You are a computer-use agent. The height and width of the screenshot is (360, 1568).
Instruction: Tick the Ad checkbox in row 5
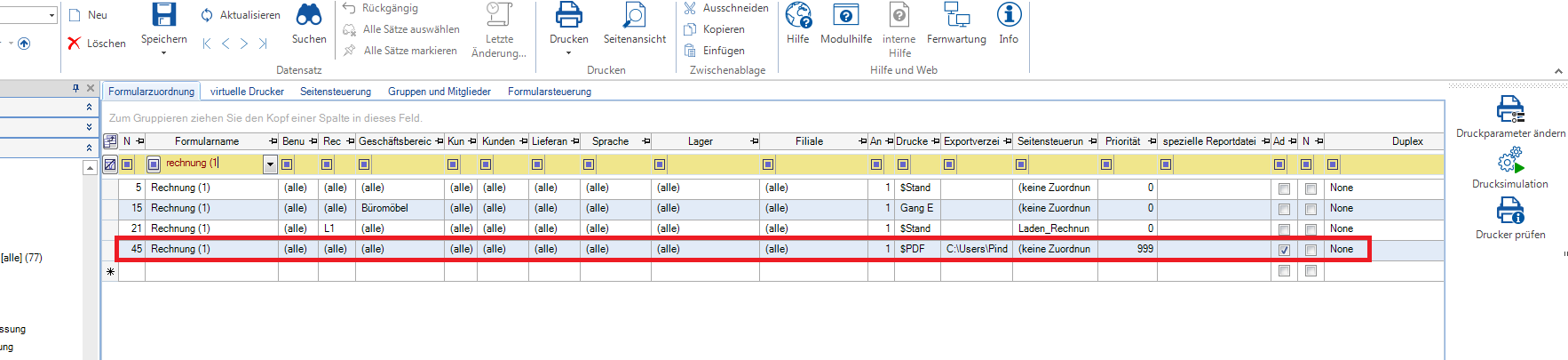coord(1284,188)
